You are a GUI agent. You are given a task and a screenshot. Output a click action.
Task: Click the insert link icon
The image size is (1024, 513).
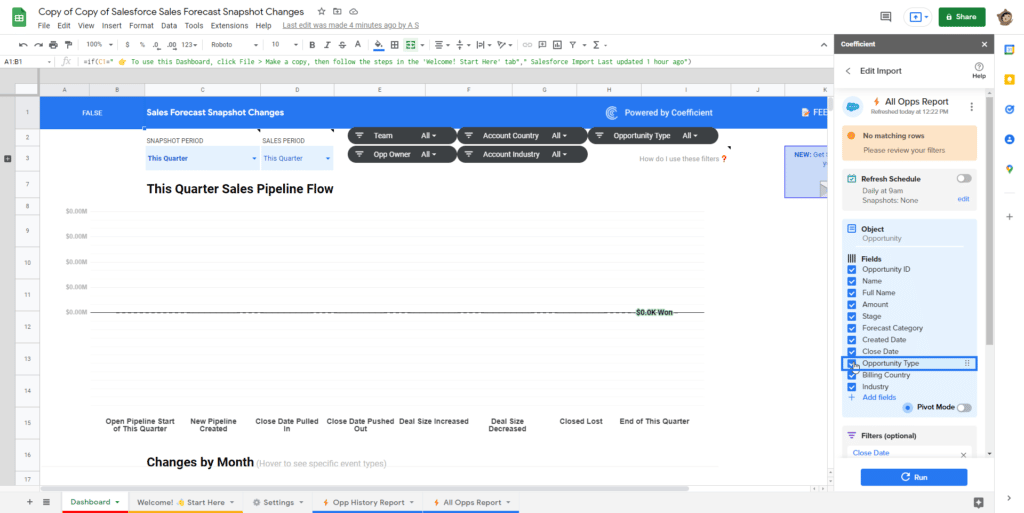[x=526, y=45]
